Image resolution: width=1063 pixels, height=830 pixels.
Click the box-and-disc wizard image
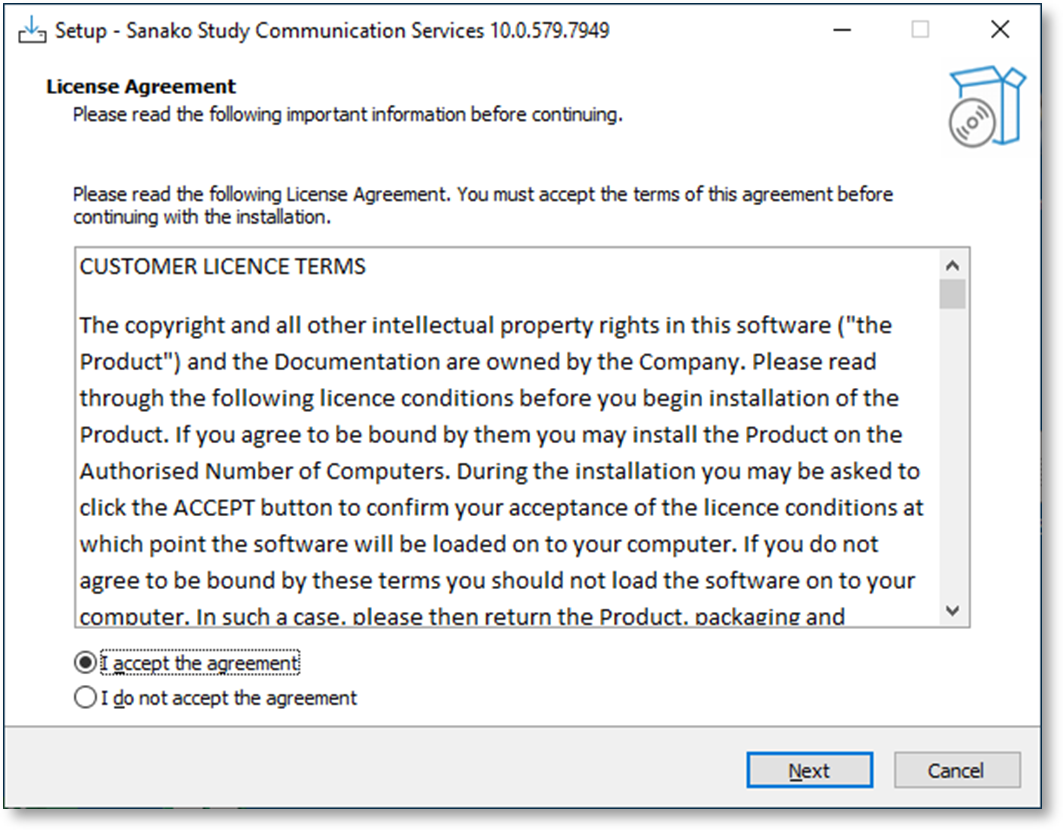coord(987,108)
